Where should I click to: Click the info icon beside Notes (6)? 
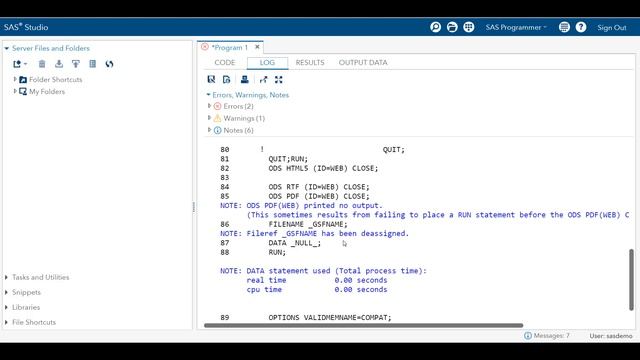[x=218, y=130]
